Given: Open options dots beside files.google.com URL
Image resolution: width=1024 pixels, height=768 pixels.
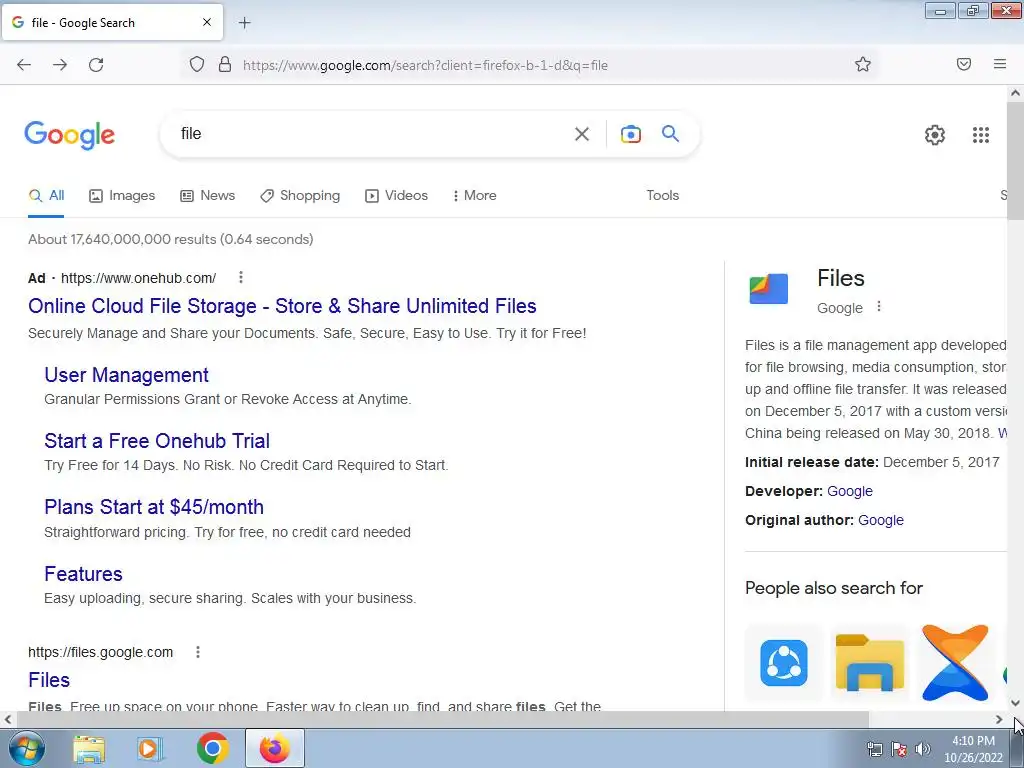Looking at the screenshot, I should pyautogui.click(x=198, y=652).
